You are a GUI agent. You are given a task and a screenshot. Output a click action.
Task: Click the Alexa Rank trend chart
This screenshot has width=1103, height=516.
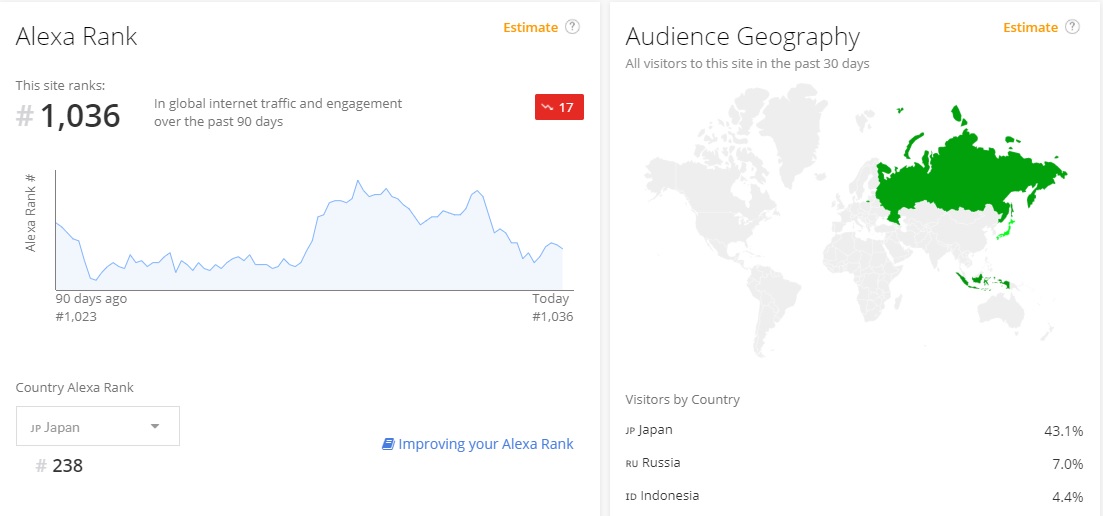point(314,230)
